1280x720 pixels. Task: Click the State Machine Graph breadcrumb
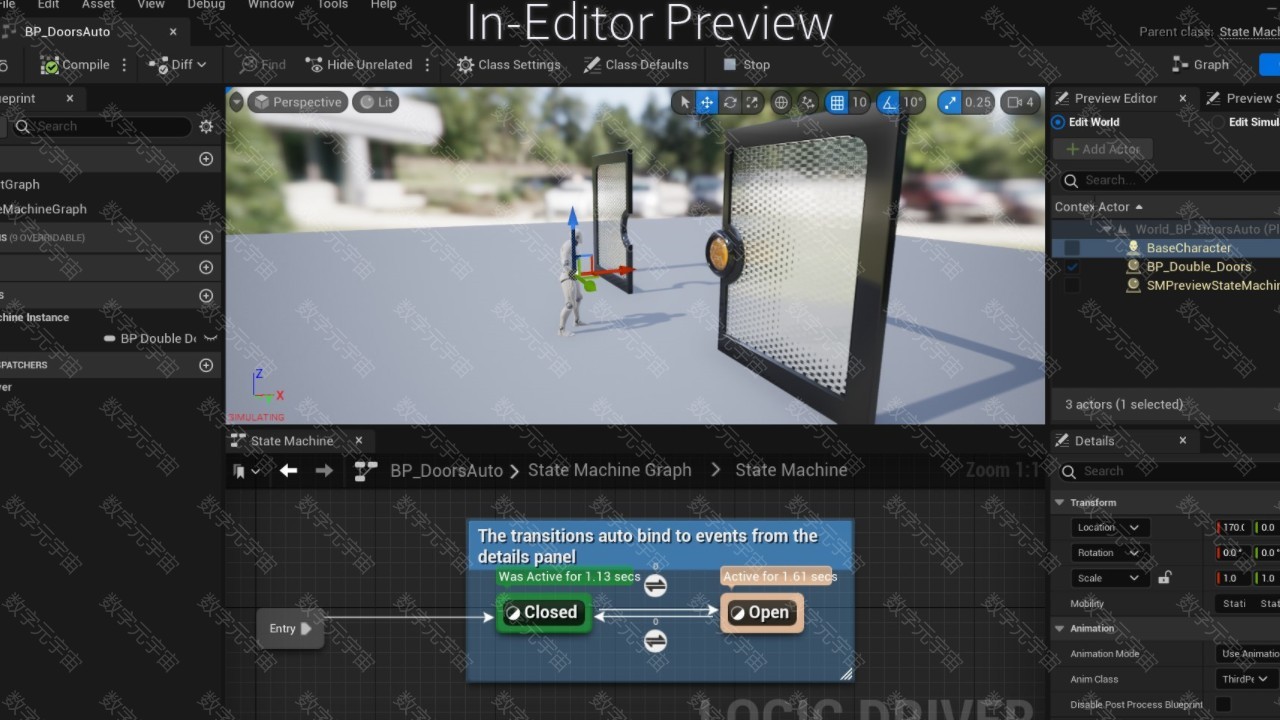click(609, 470)
